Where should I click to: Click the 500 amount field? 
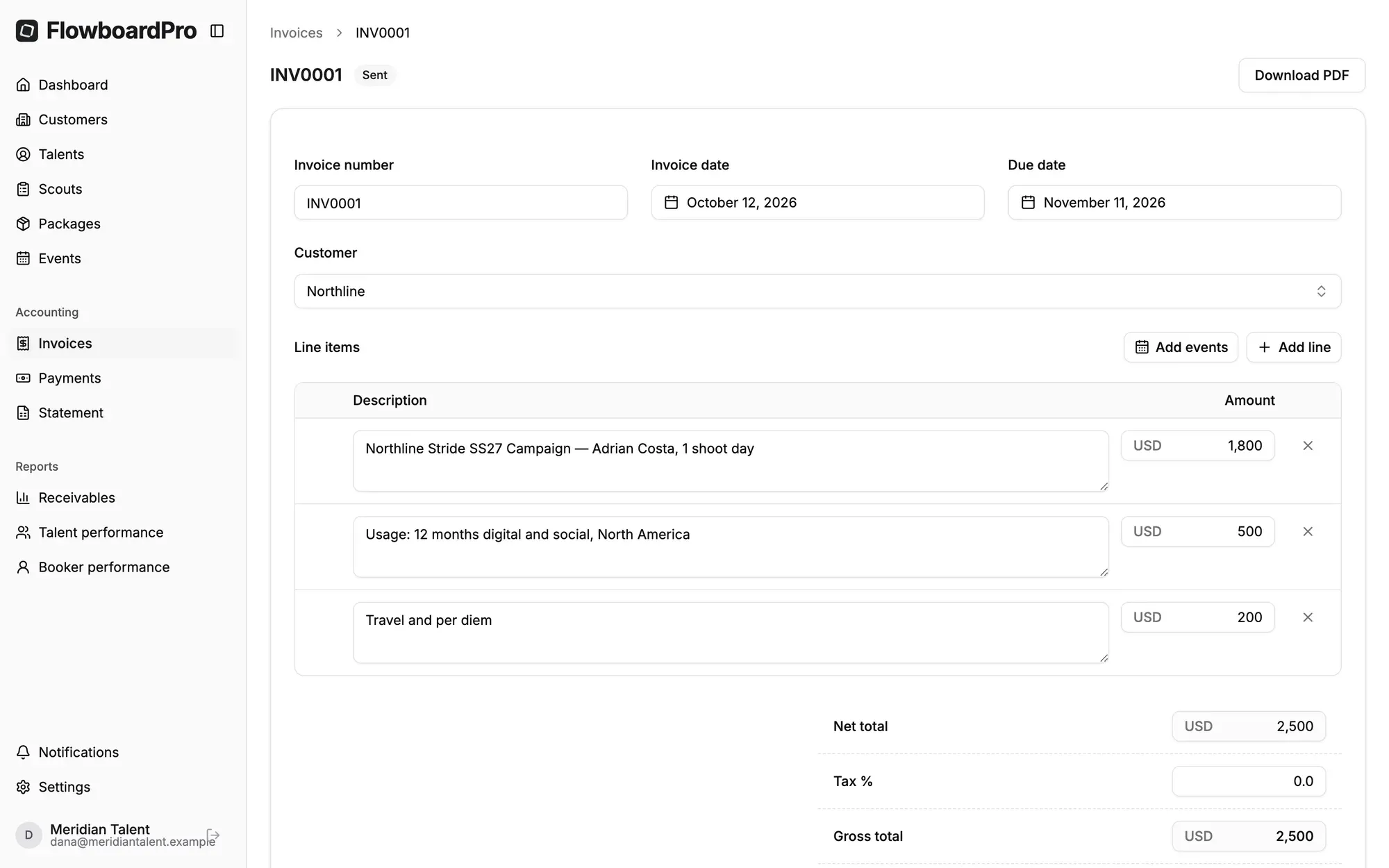pyautogui.click(x=1197, y=531)
